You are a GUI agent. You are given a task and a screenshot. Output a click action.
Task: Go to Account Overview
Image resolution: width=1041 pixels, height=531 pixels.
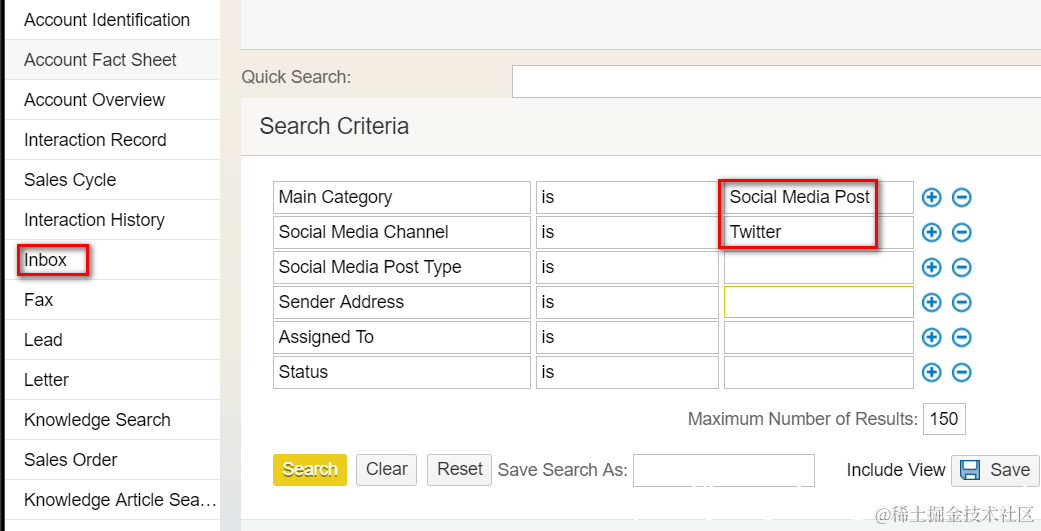112,100
